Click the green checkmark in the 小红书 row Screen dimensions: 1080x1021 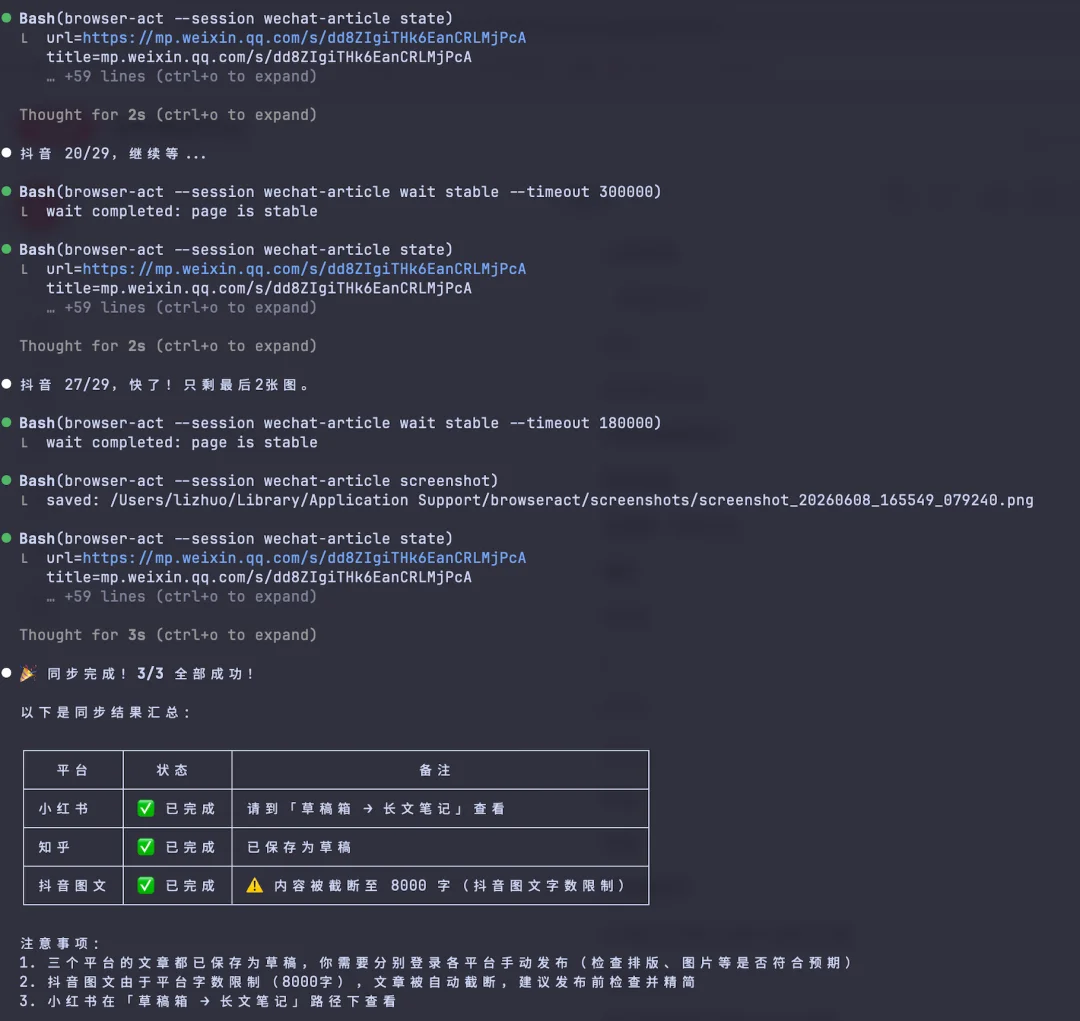[145, 808]
